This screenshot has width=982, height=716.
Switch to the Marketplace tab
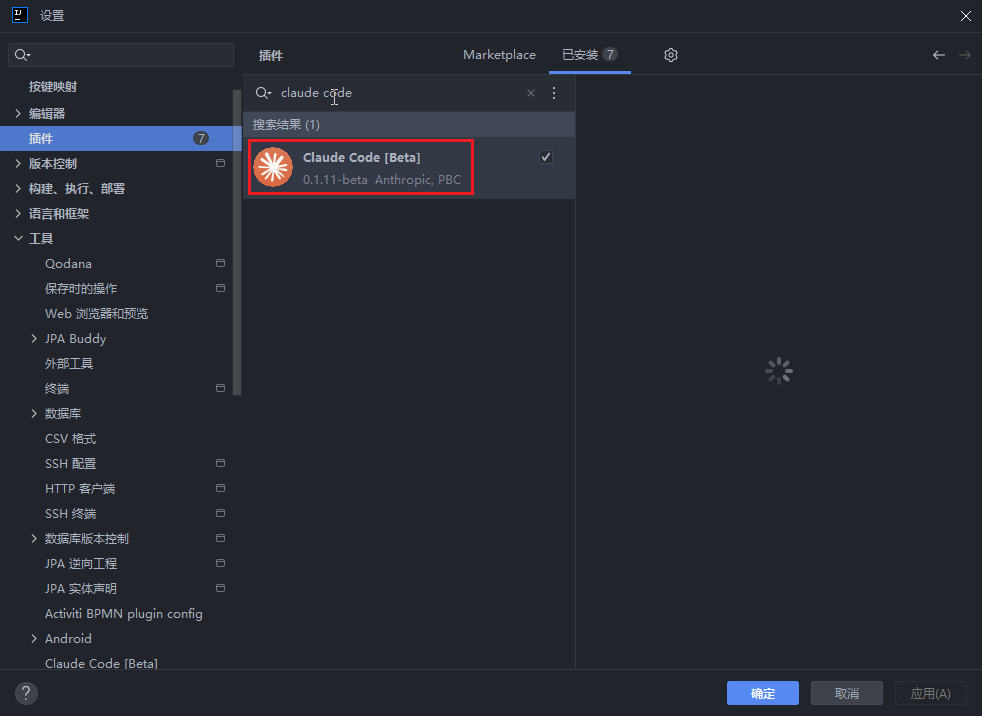(x=499, y=55)
